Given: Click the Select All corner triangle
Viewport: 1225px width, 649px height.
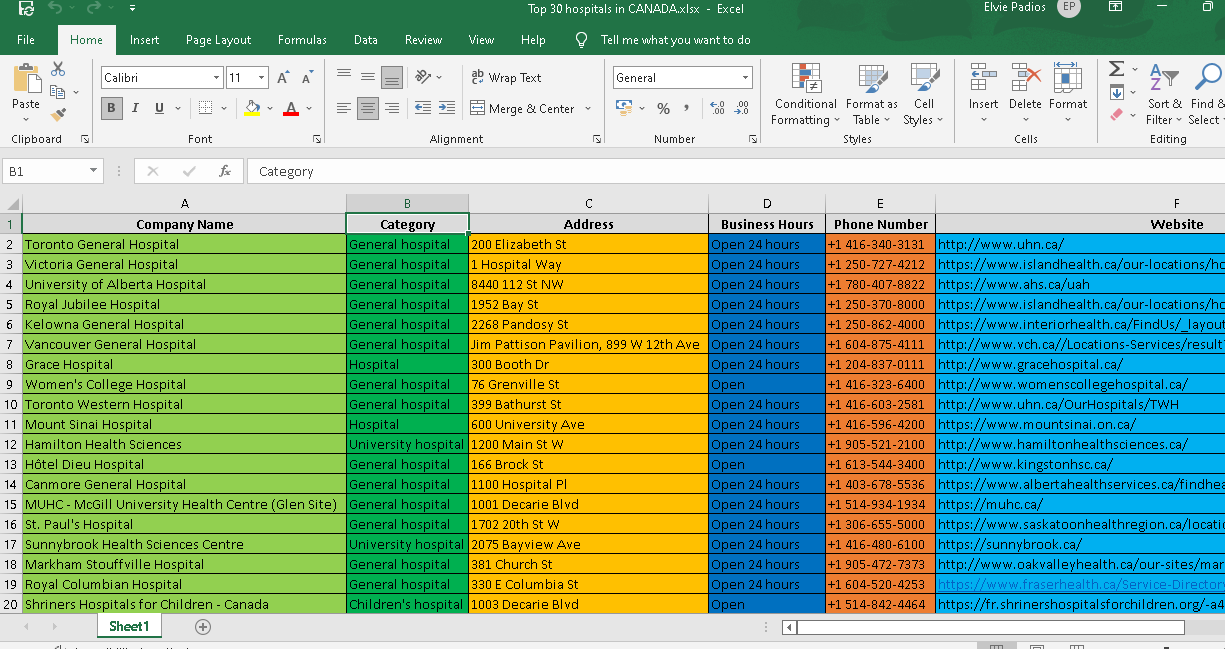Looking at the screenshot, I should (11, 203).
